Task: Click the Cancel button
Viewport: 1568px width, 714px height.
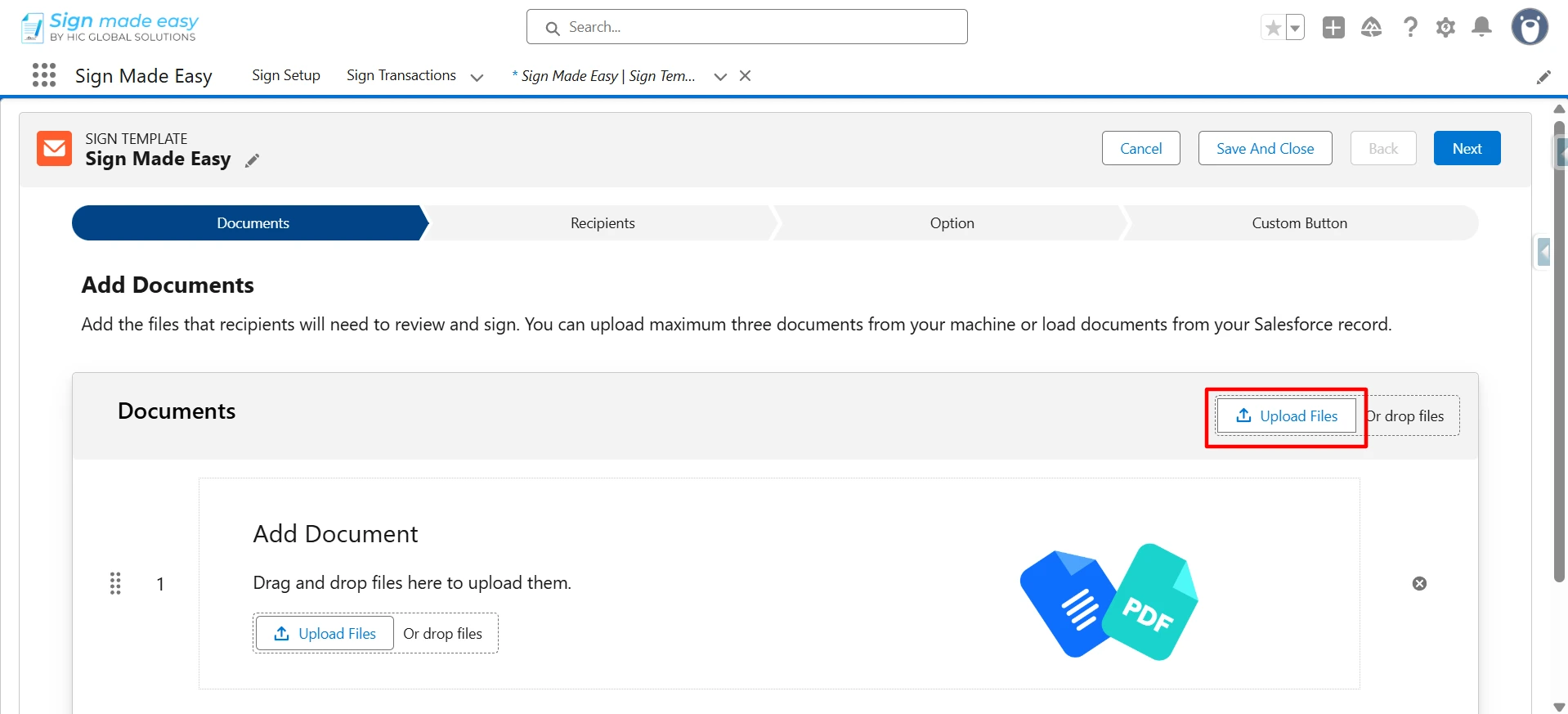Action: click(x=1140, y=148)
